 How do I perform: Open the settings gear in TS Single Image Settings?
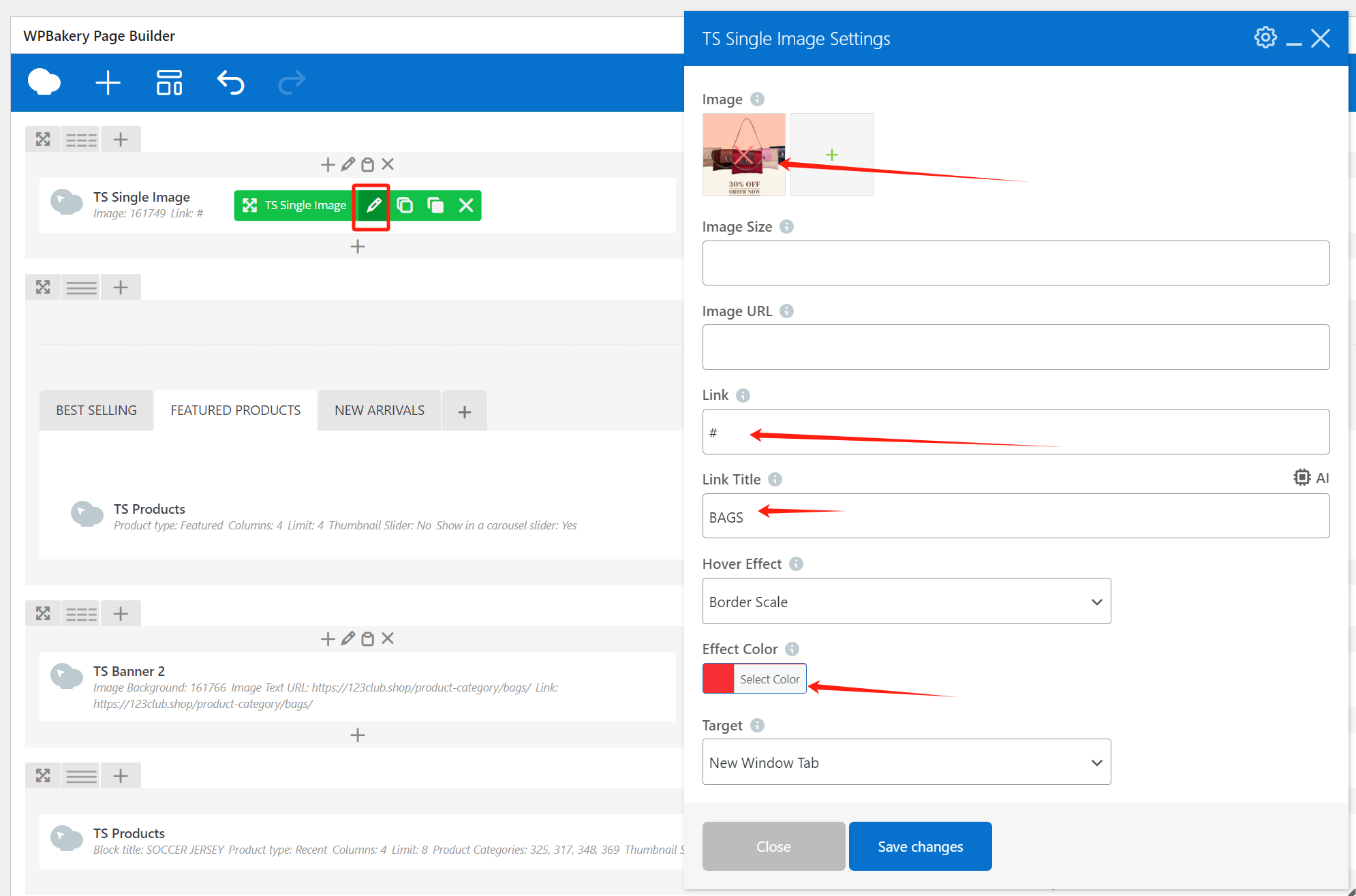pos(1265,37)
